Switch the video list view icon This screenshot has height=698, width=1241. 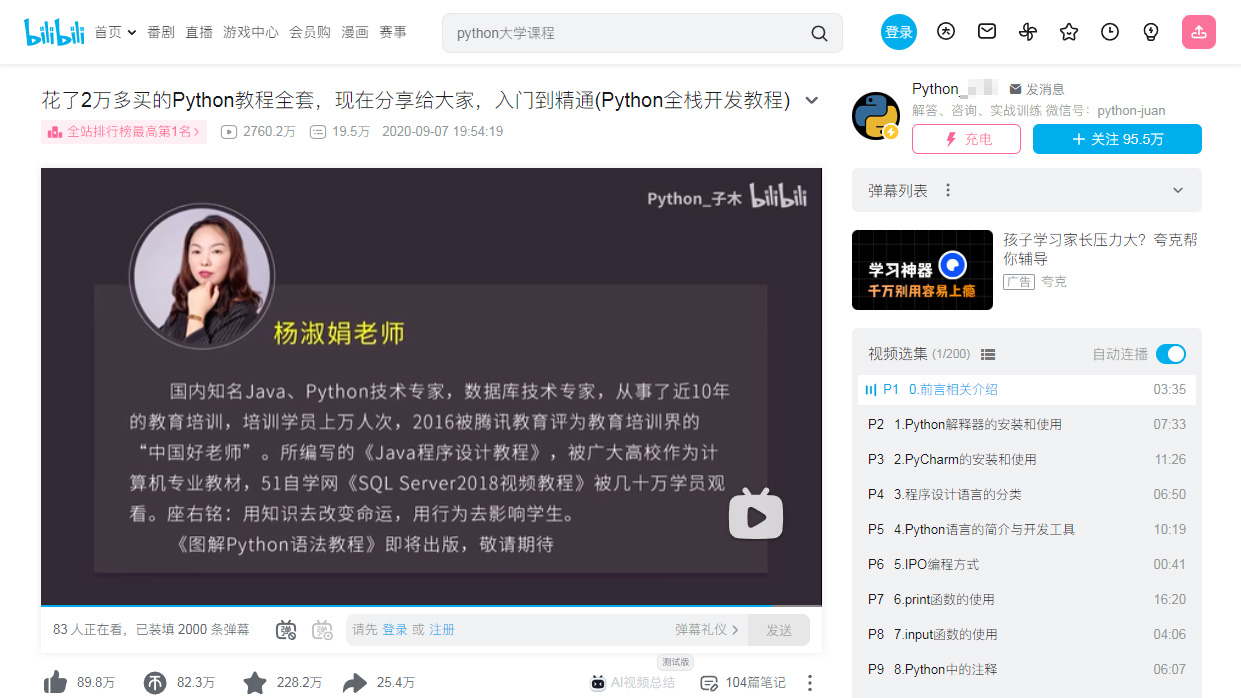point(988,354)
